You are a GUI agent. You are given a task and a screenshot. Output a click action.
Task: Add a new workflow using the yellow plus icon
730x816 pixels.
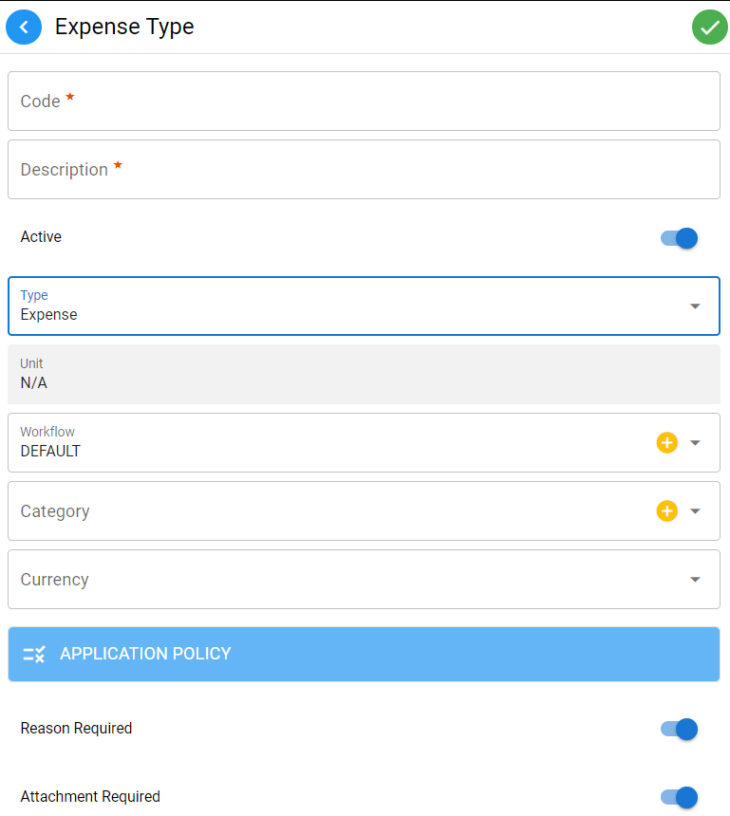[666, 442]
